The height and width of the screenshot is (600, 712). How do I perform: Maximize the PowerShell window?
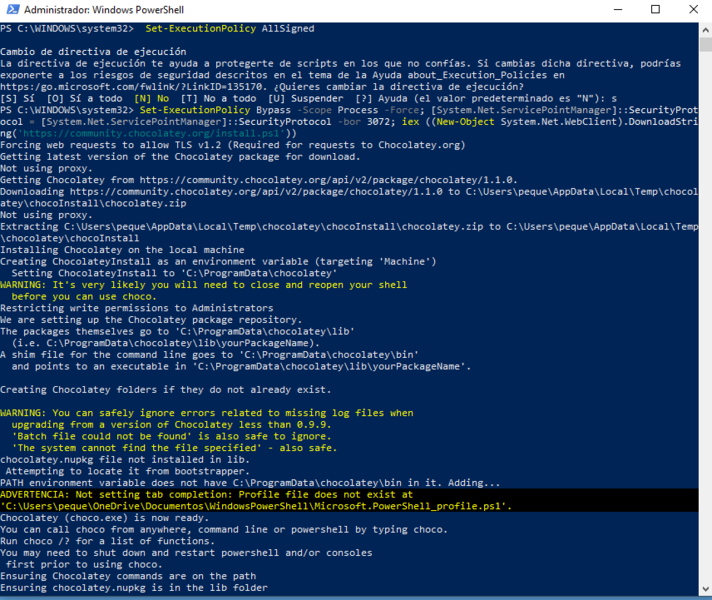tap(655, 10)
